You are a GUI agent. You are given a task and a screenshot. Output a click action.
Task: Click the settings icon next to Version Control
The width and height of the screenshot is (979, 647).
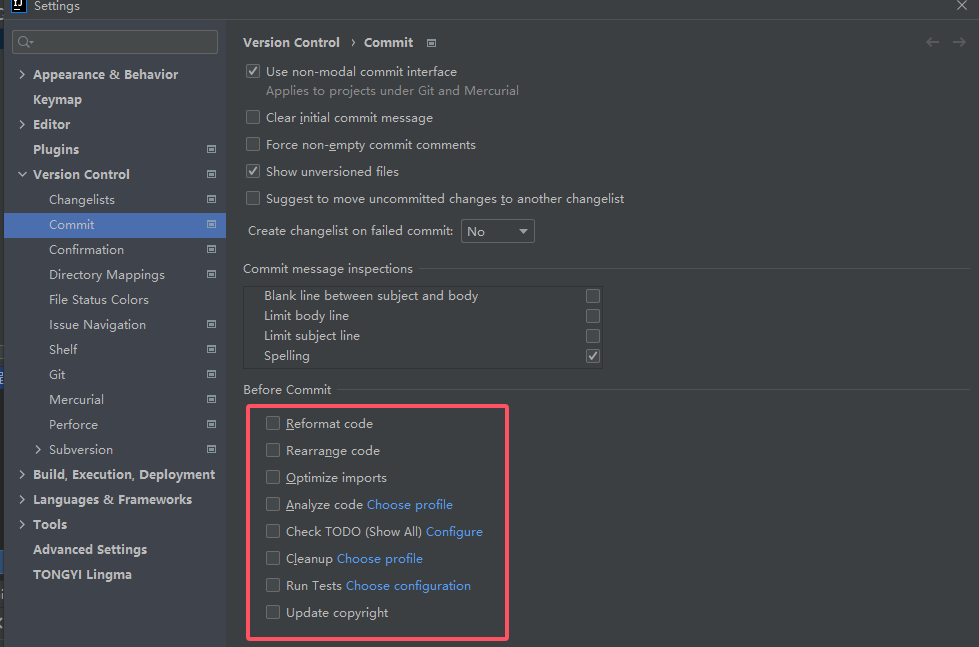point(210,174)
